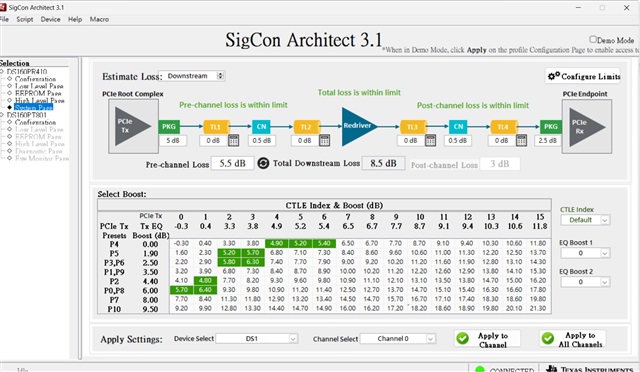Click the green PKG block near PCIe Tx
Image resolution: width=640 pixels, height=372 pixels.
tap(169, 127)
